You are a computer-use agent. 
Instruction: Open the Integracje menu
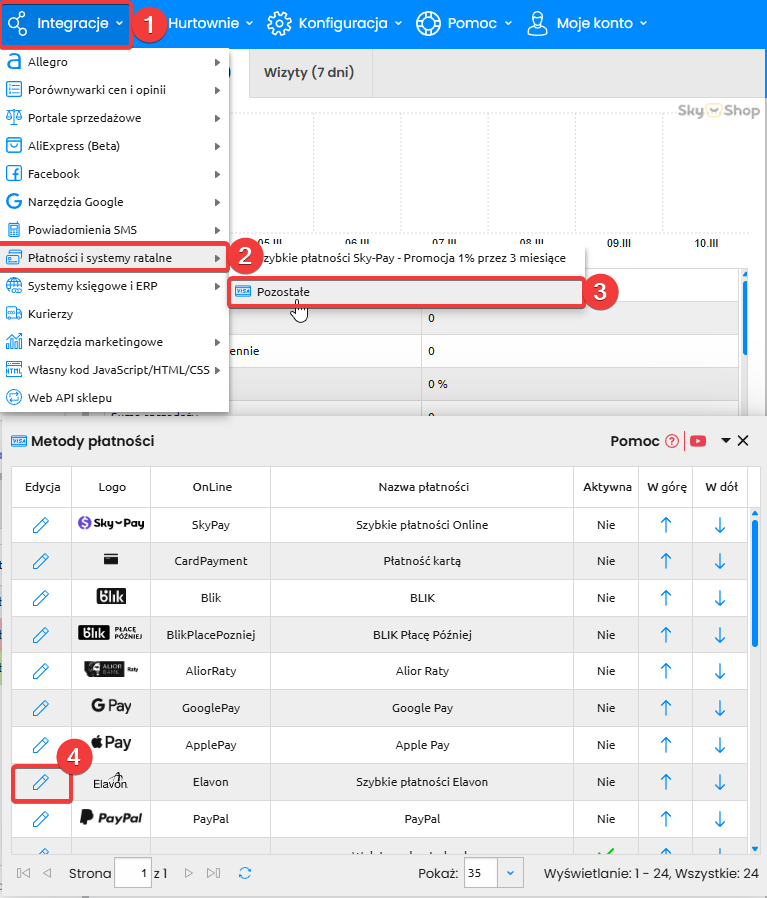pyautogui.click(x=66, y=23)
